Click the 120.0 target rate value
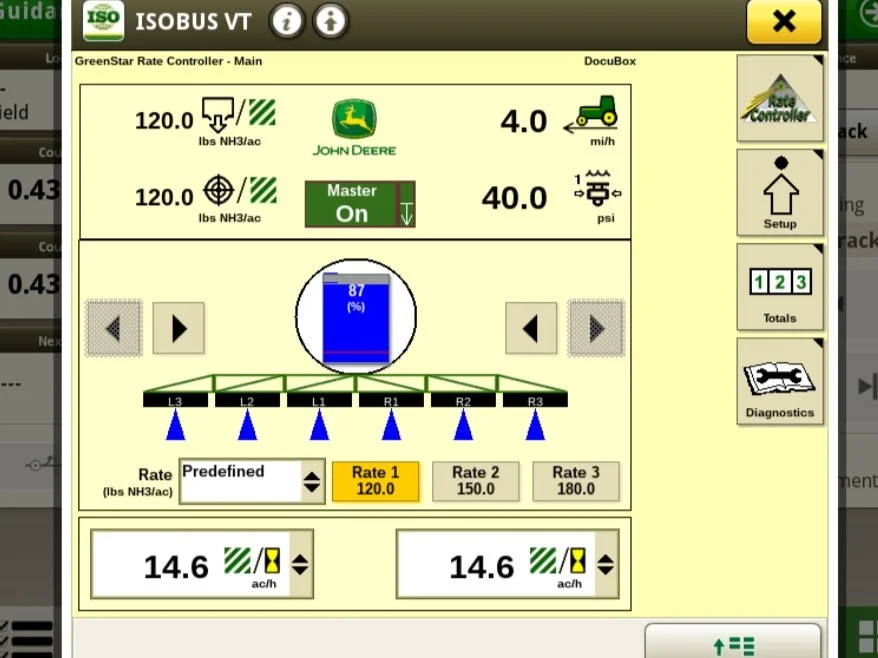This screenshot has height=658, width=878. 164,197
